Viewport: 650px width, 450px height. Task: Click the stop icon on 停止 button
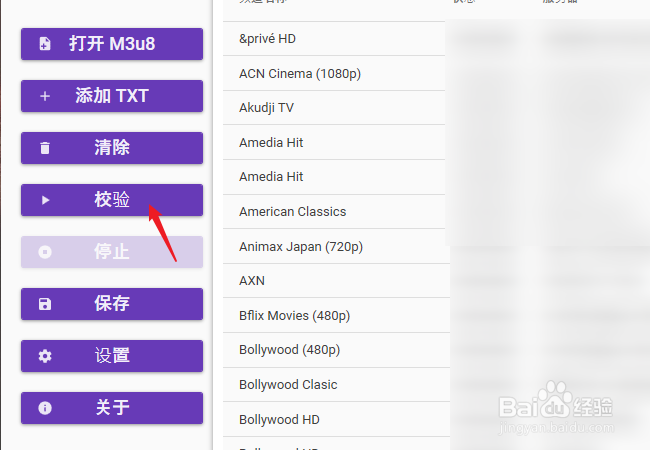[45, 252]
